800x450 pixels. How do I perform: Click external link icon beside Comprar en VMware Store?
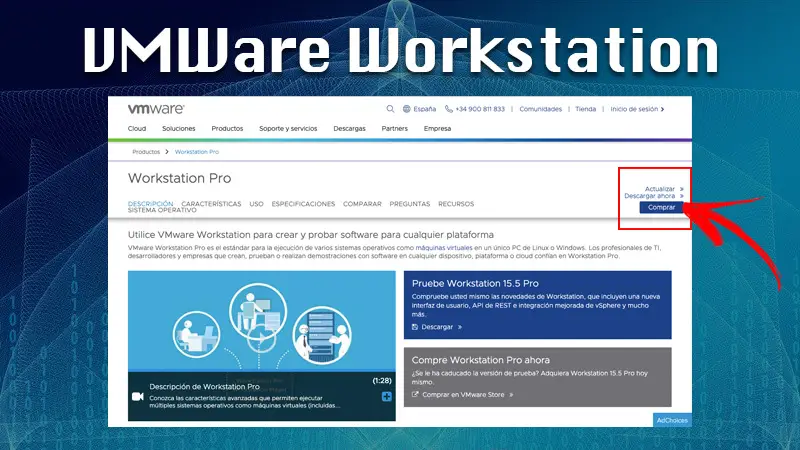415,394
